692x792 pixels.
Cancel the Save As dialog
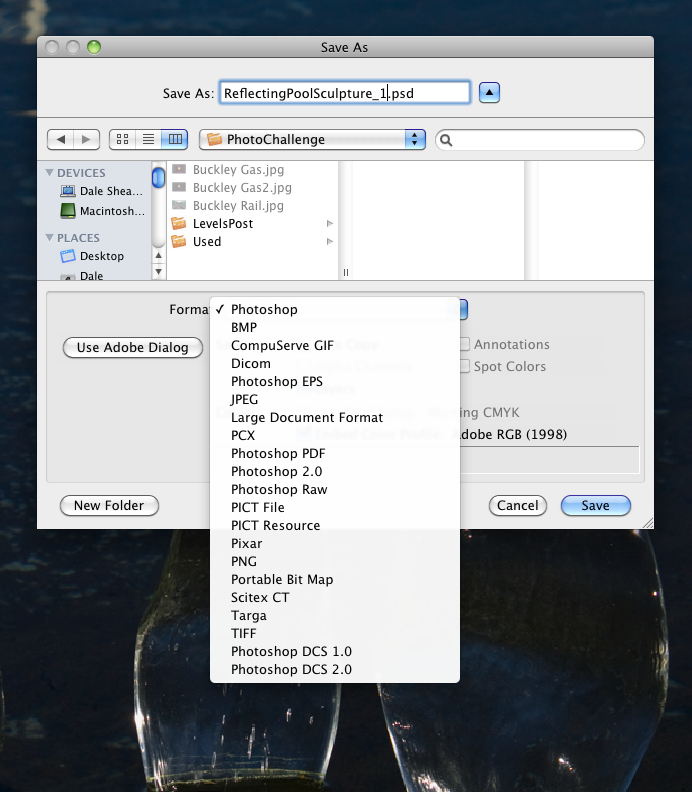click(x=518, y=506)
